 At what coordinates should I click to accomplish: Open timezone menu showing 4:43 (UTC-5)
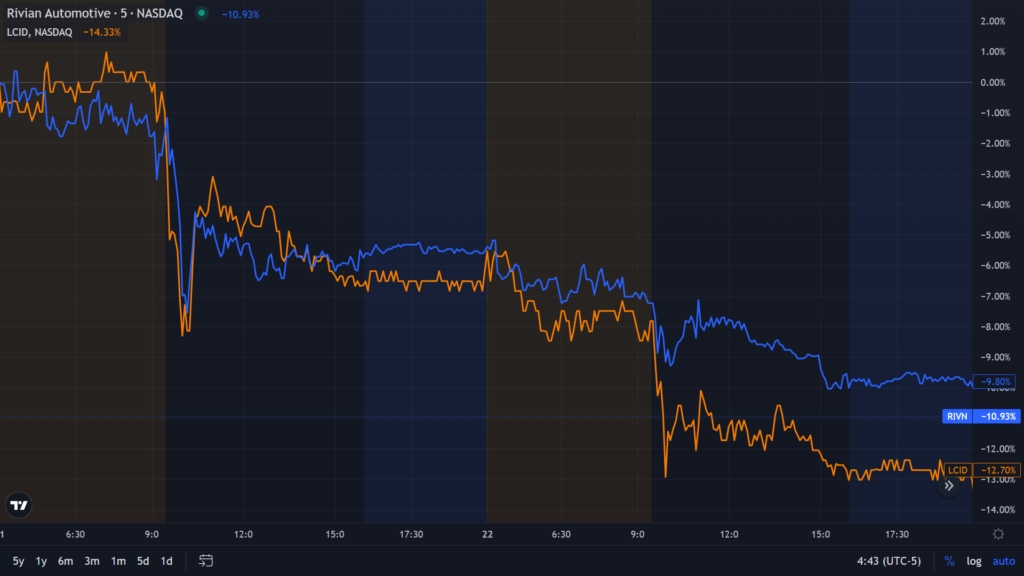click(x=889, y=561)
